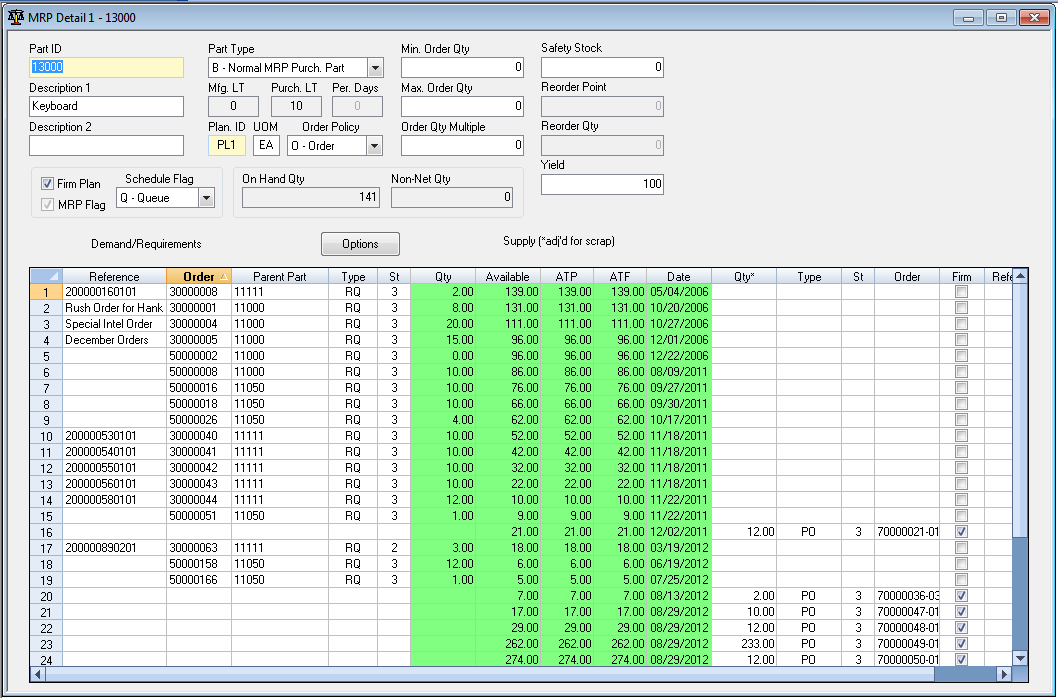Toggle the Firm Plan checkbox

(47, 184)
